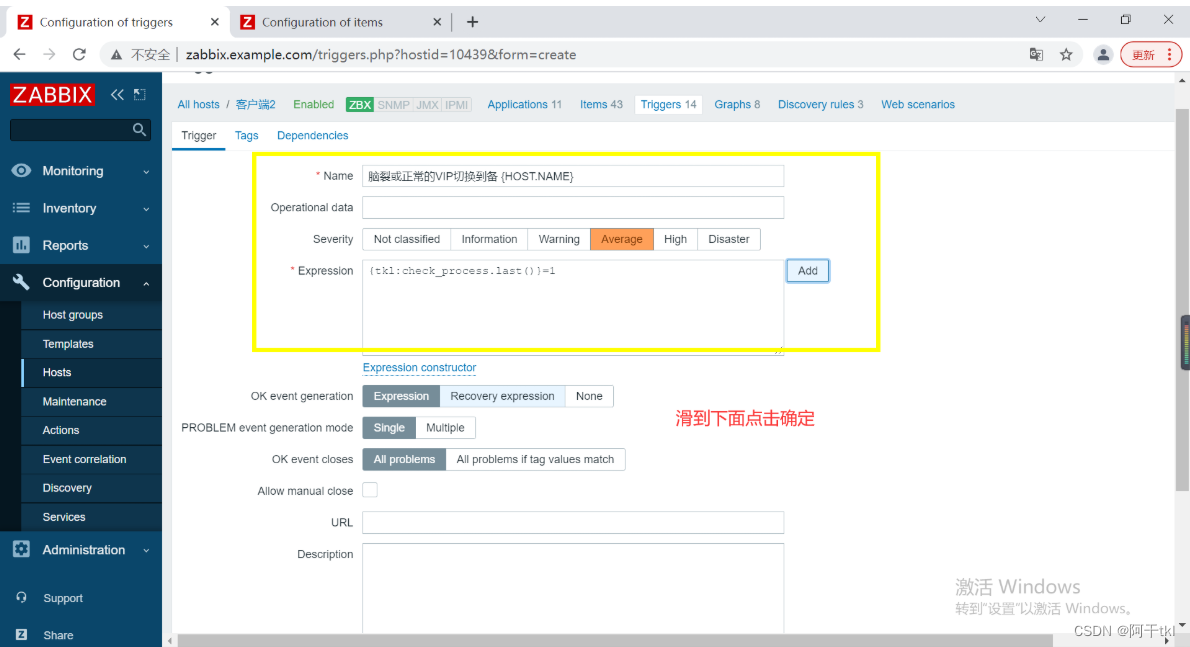The height and width of the screenshot is (647, 1190).
Task: Open the Graphs 8 link
Action: point(737,105)
